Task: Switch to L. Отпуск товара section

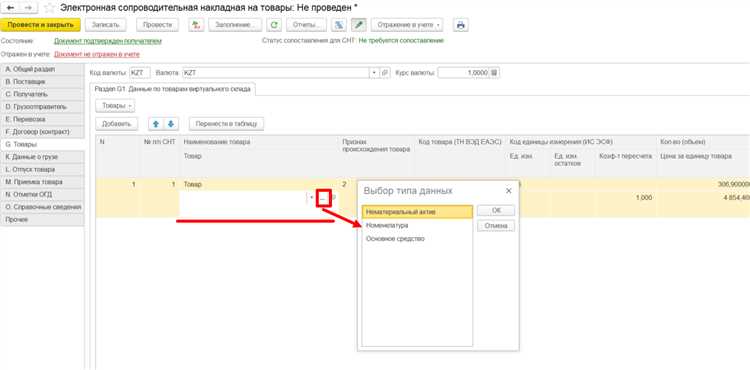Action: 42,169
